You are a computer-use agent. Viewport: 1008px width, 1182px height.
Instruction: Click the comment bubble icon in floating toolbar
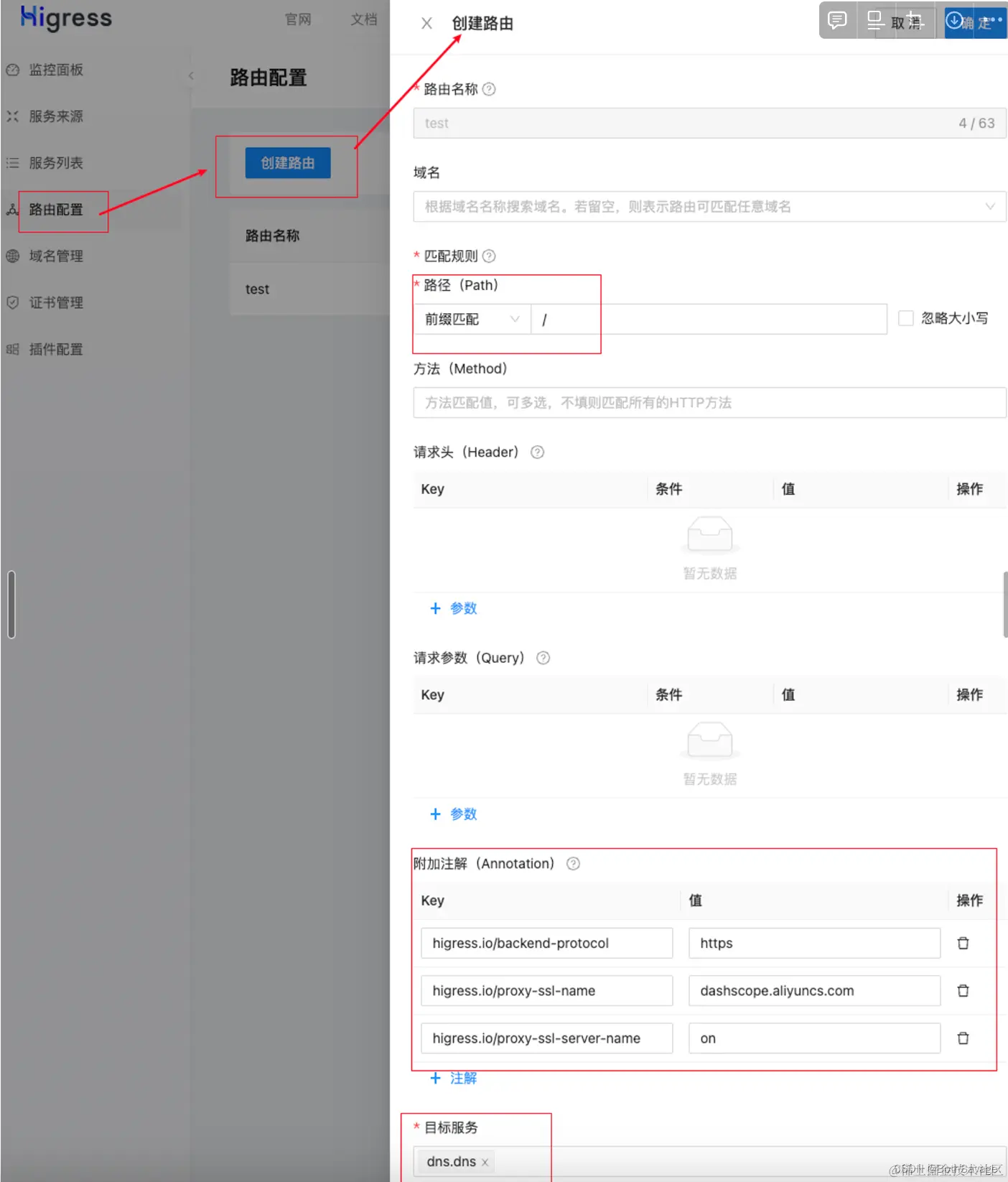[837, 20]
